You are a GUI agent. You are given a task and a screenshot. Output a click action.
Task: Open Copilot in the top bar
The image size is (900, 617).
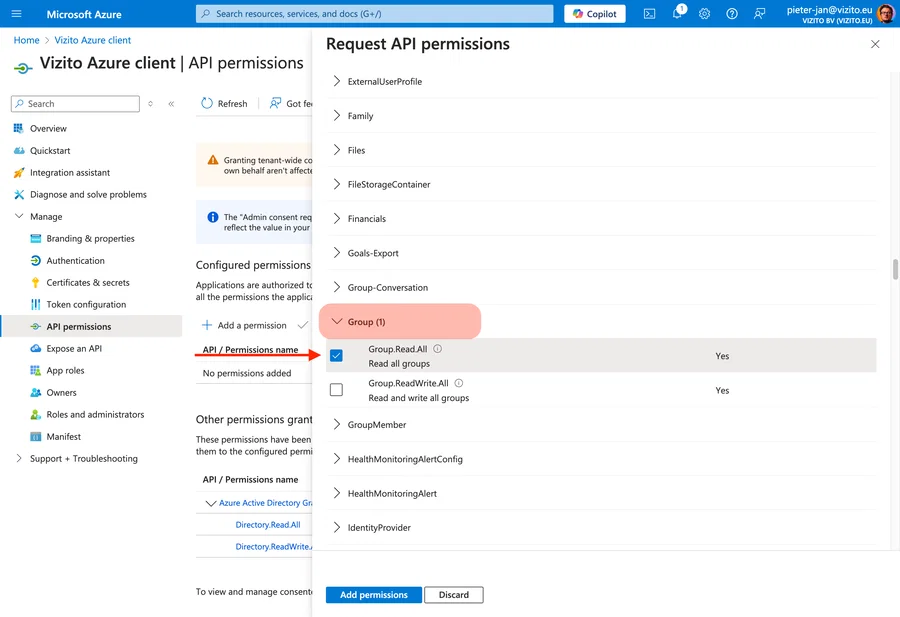(594, 13)
